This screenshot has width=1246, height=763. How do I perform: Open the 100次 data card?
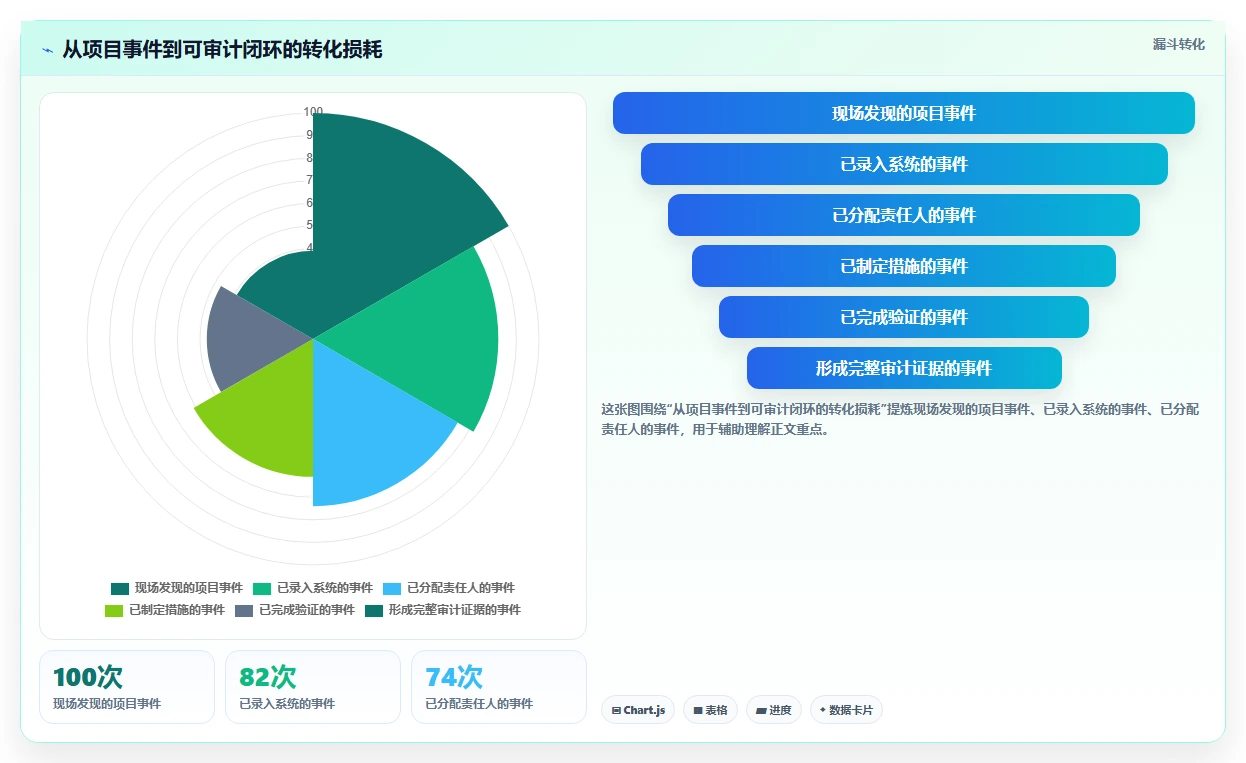pyautogui.click(x=127, y=687)
